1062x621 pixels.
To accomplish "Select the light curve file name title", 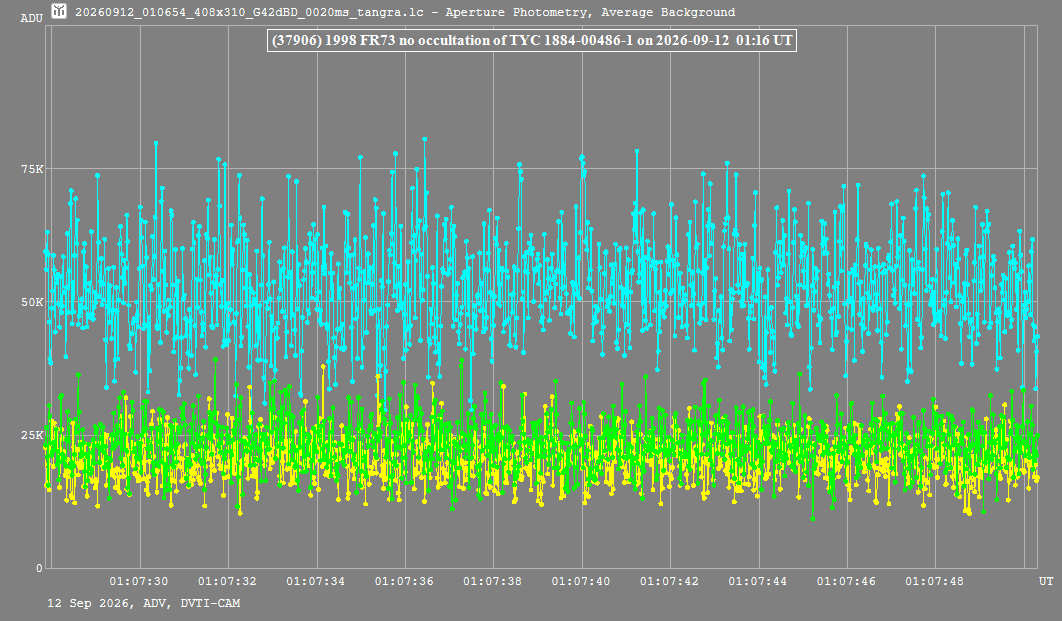I will pos(405,12).
